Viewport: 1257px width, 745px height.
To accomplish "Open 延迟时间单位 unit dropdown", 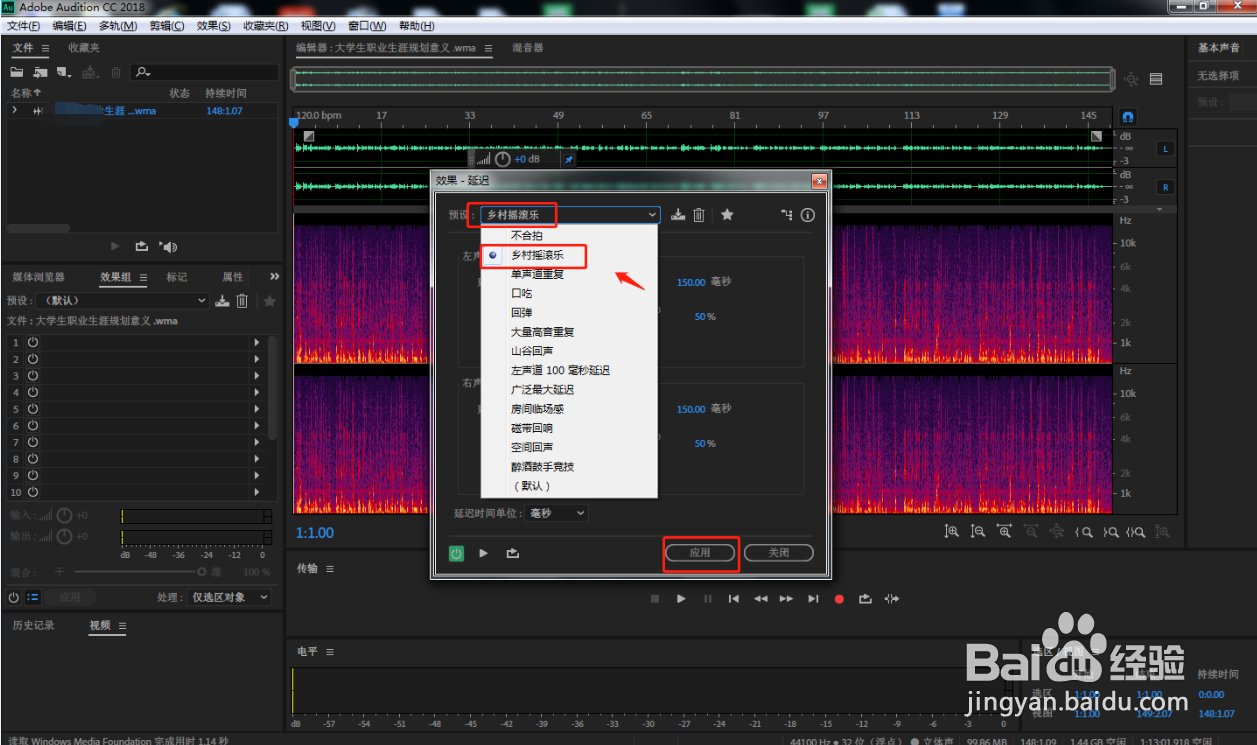I will click(557, 513).
